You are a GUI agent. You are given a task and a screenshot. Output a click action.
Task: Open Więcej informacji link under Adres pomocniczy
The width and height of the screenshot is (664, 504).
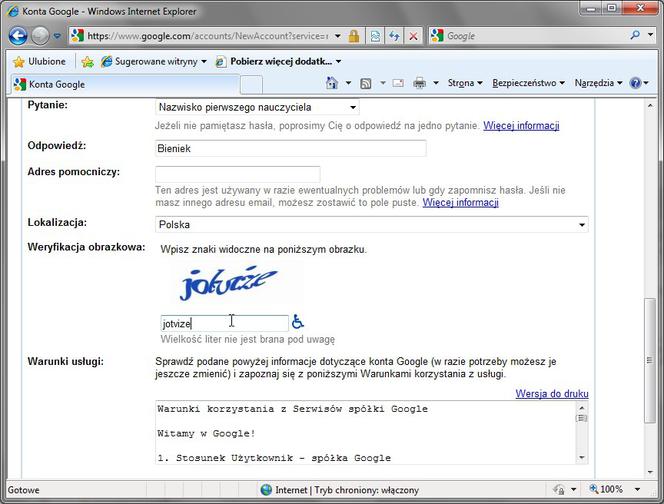[460, 203]
